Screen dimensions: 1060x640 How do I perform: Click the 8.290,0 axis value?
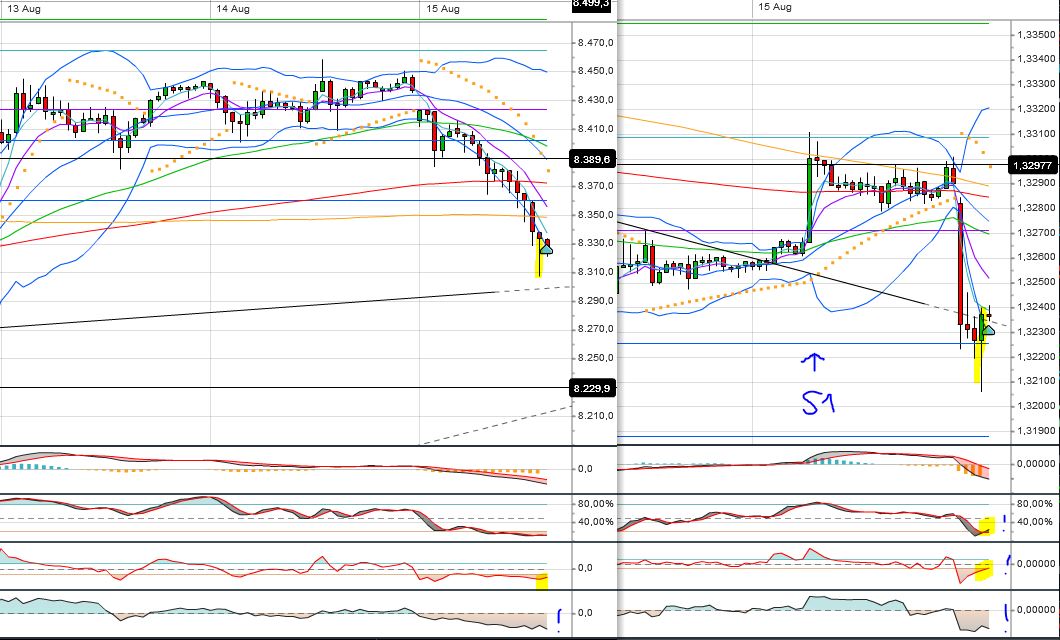(x=596, y=301)
